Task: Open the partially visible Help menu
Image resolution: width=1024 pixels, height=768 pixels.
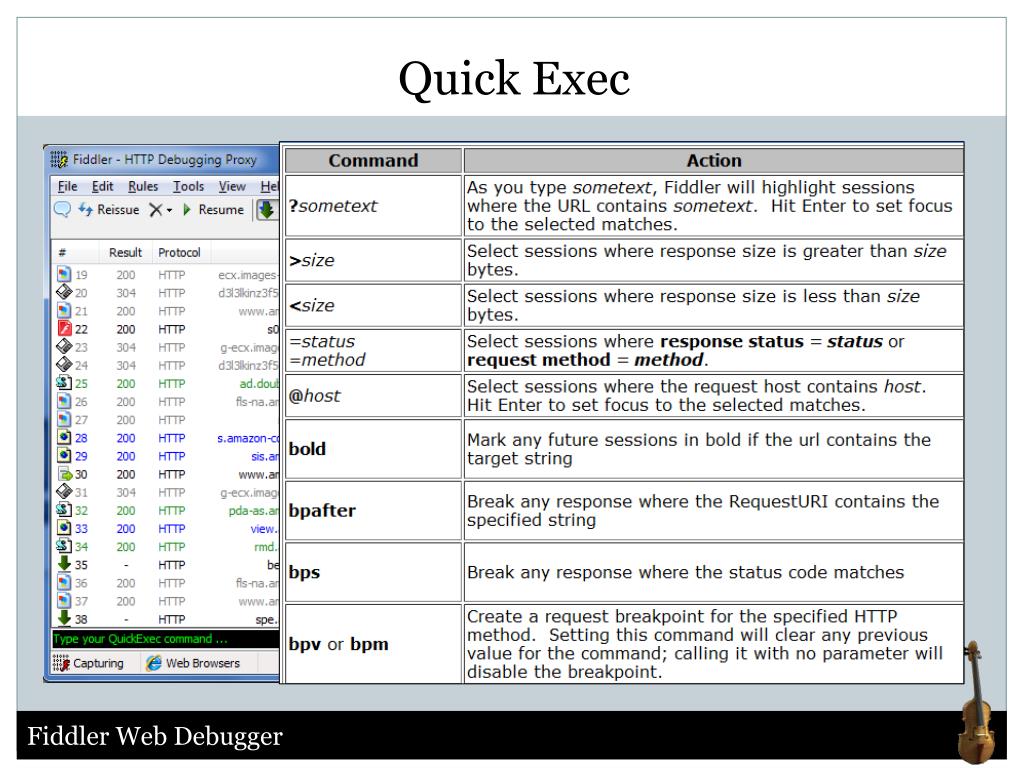Action: tap(269, 186)
